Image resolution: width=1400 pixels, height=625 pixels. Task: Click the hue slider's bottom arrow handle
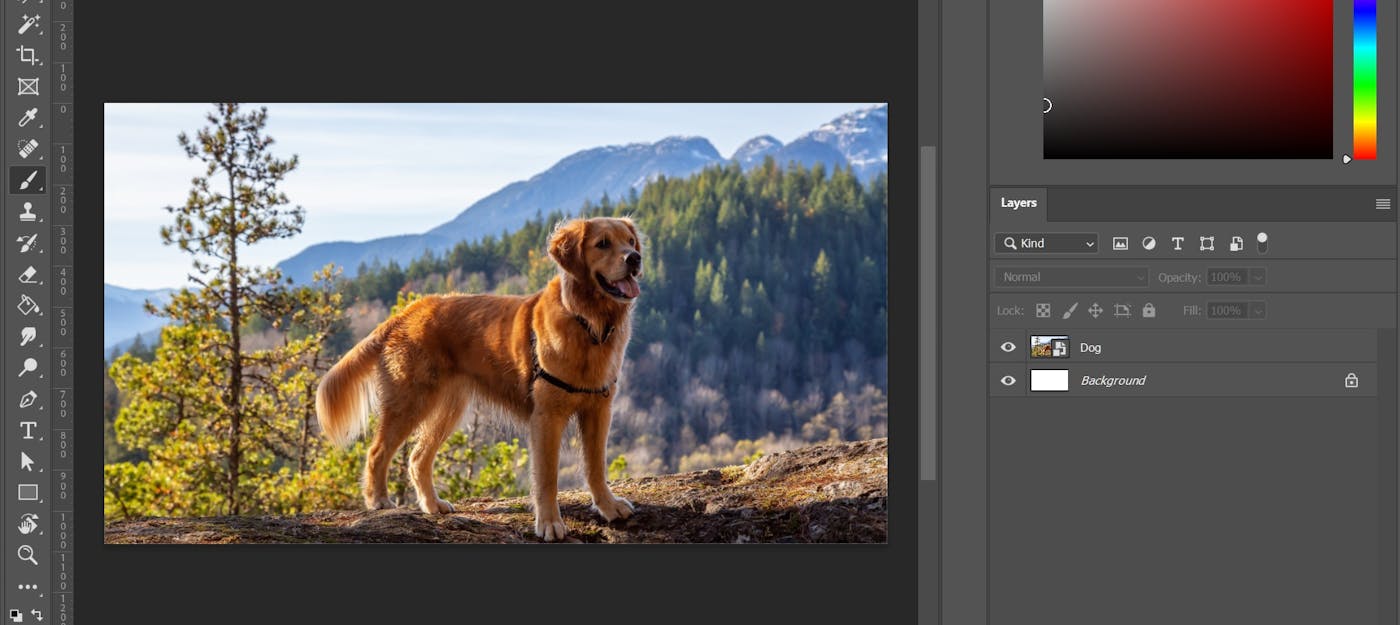click(x=1346, y=159)
